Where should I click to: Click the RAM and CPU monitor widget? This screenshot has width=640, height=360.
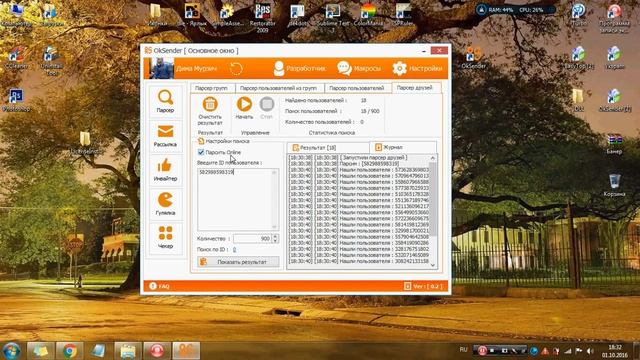pyautogui.click(x=515, y=10)
